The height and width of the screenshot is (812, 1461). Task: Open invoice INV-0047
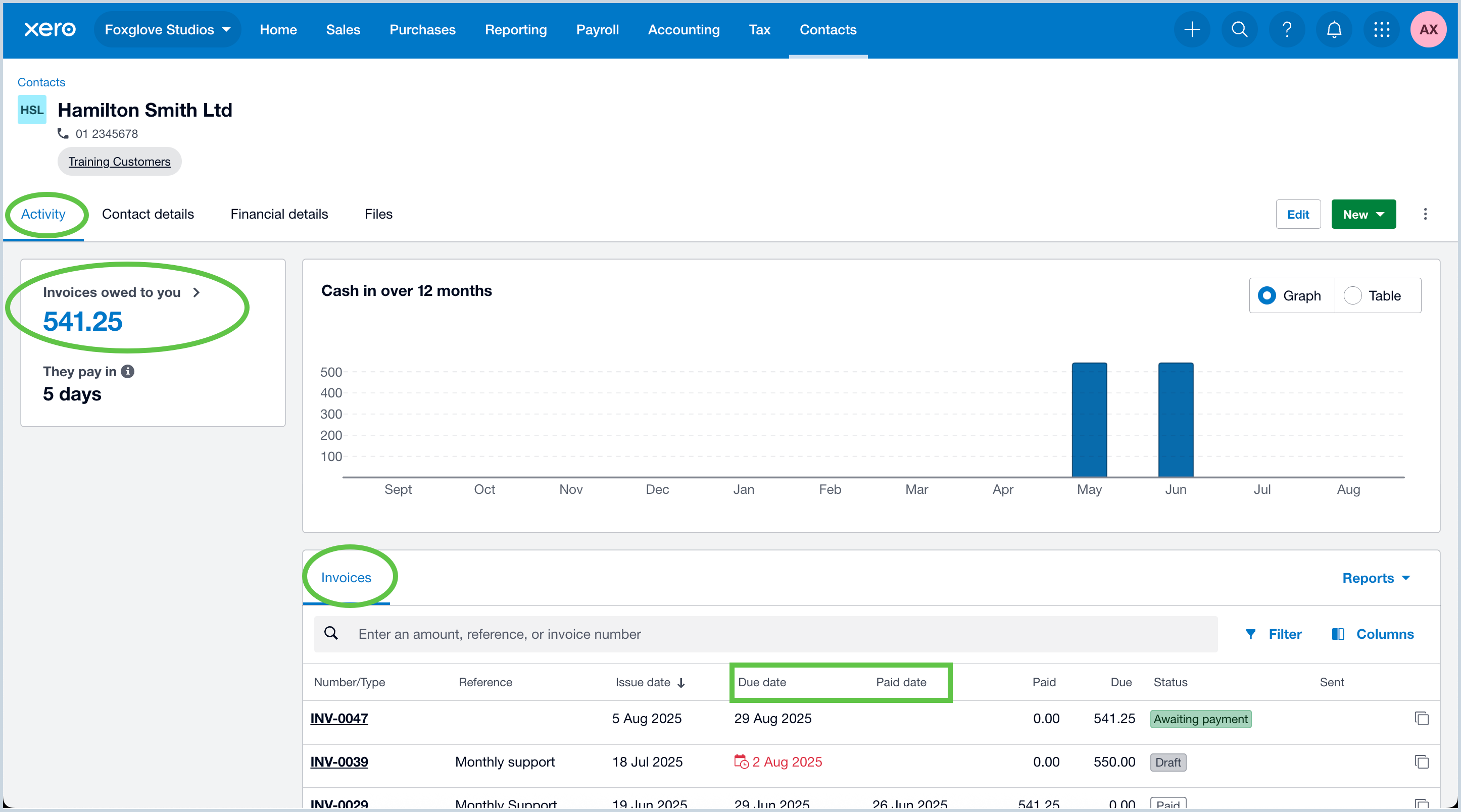[339, 719]
